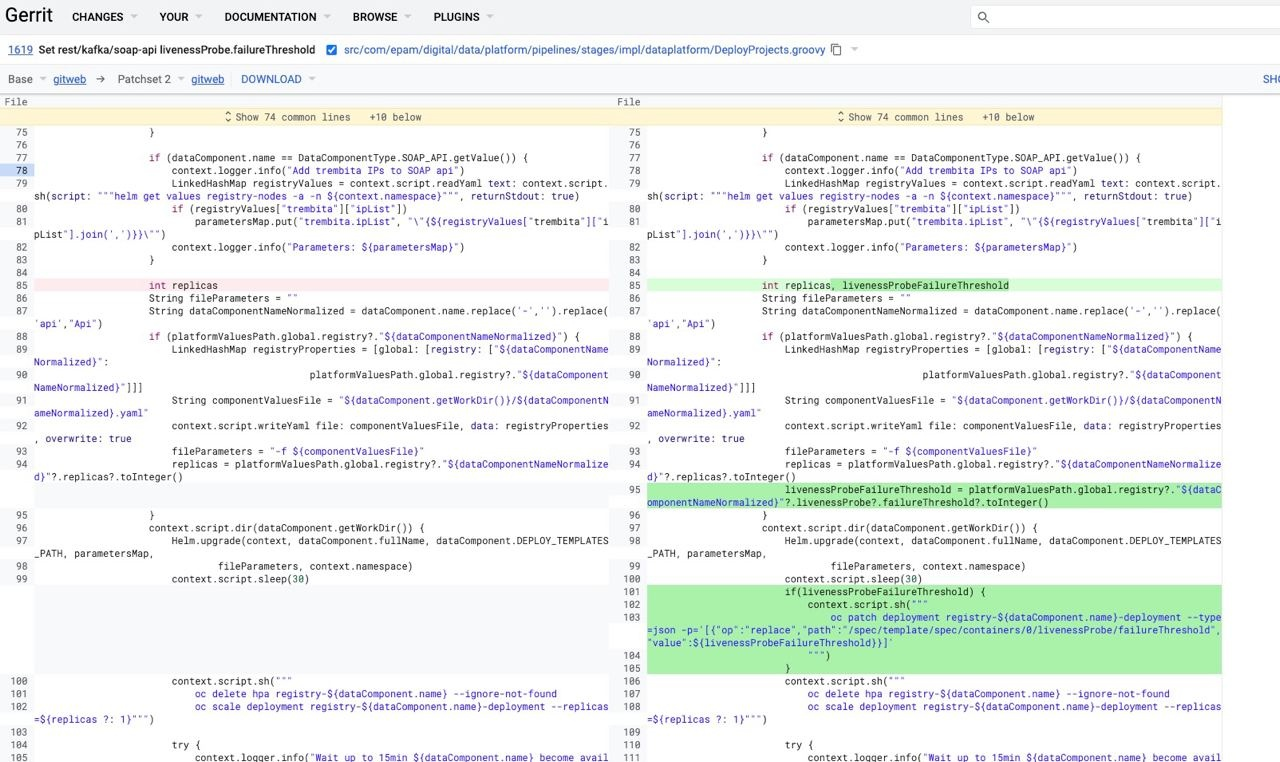
Task: Click 'if(livenessProbeFailureThreshold) {' on right pane
Action: coord(885,592)
